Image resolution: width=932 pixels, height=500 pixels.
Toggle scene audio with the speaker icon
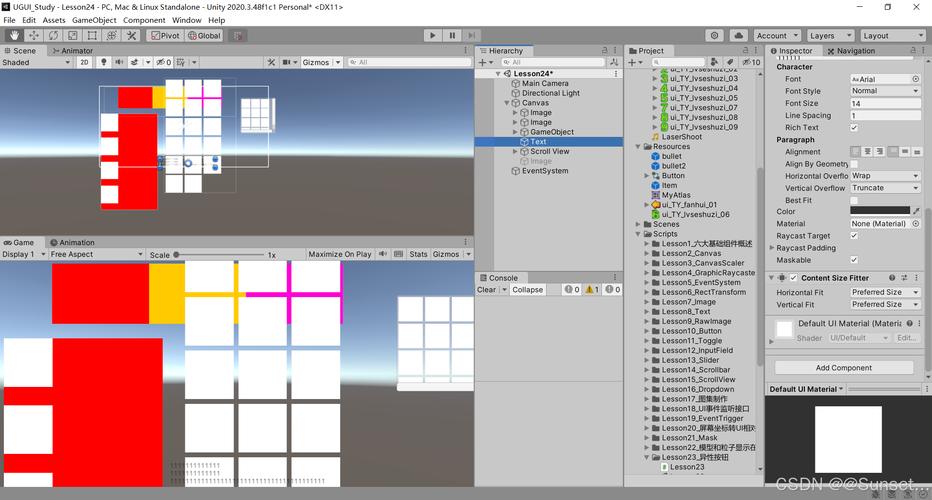119,62
